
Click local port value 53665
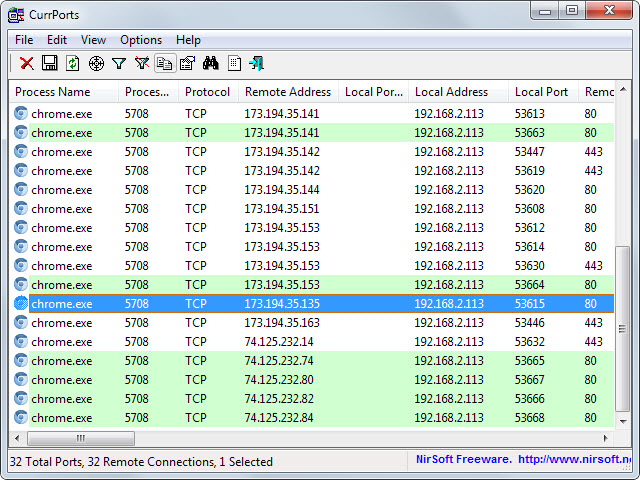click(x=529, y=361)
